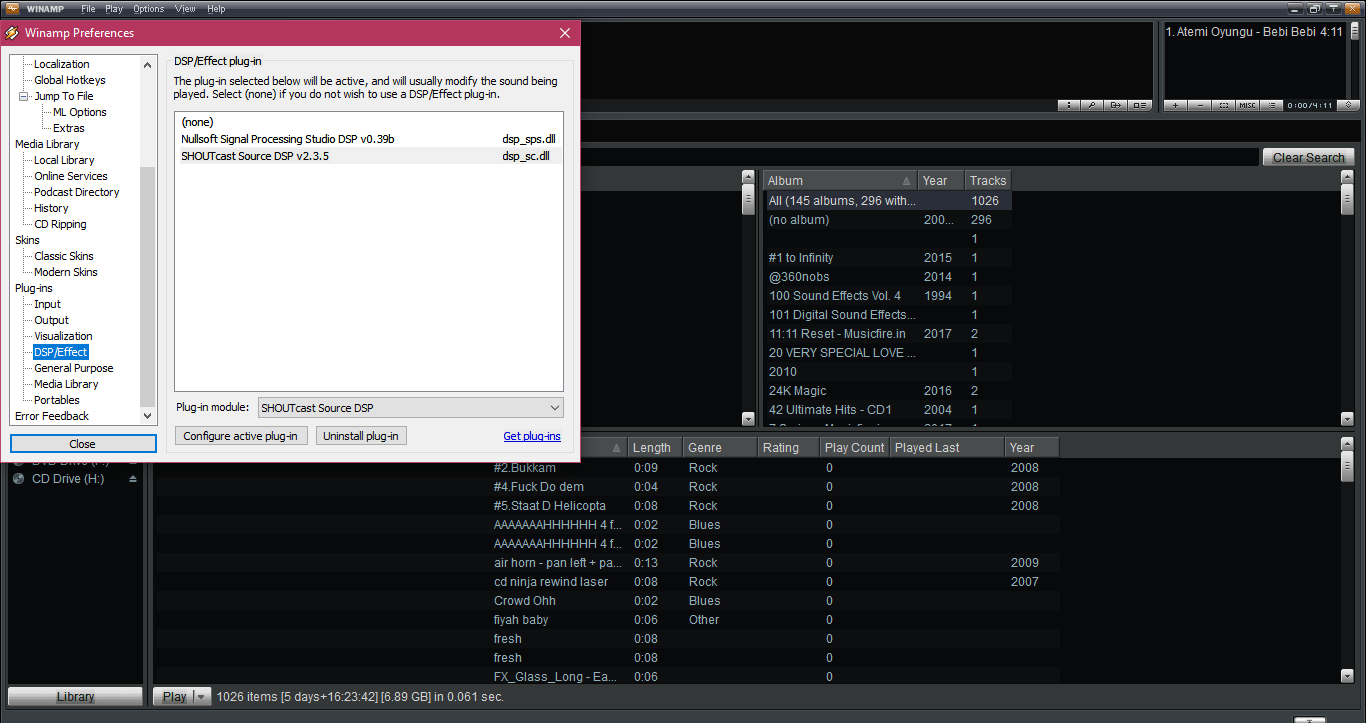Select Visualization plug-ins tree item
Image resolution: width=1366 pixels, height=723 pixels.
(63, 336)
